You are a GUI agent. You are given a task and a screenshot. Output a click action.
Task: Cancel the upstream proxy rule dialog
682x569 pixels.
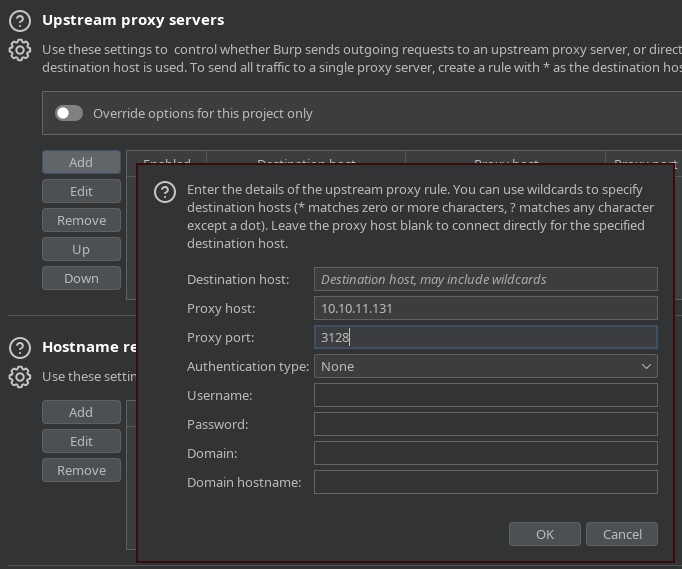point(621,534)
